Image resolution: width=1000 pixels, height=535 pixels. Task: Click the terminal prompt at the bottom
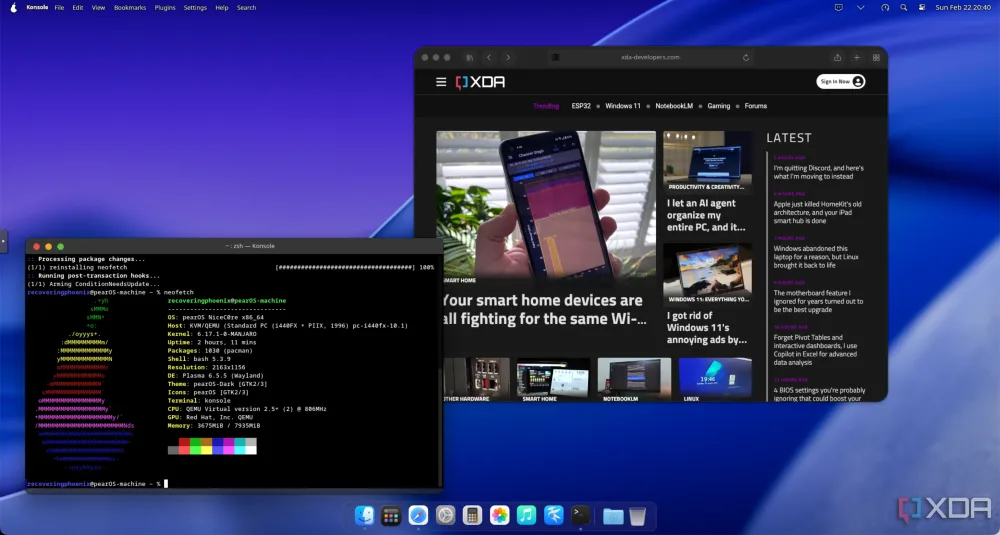click(98, 484)
